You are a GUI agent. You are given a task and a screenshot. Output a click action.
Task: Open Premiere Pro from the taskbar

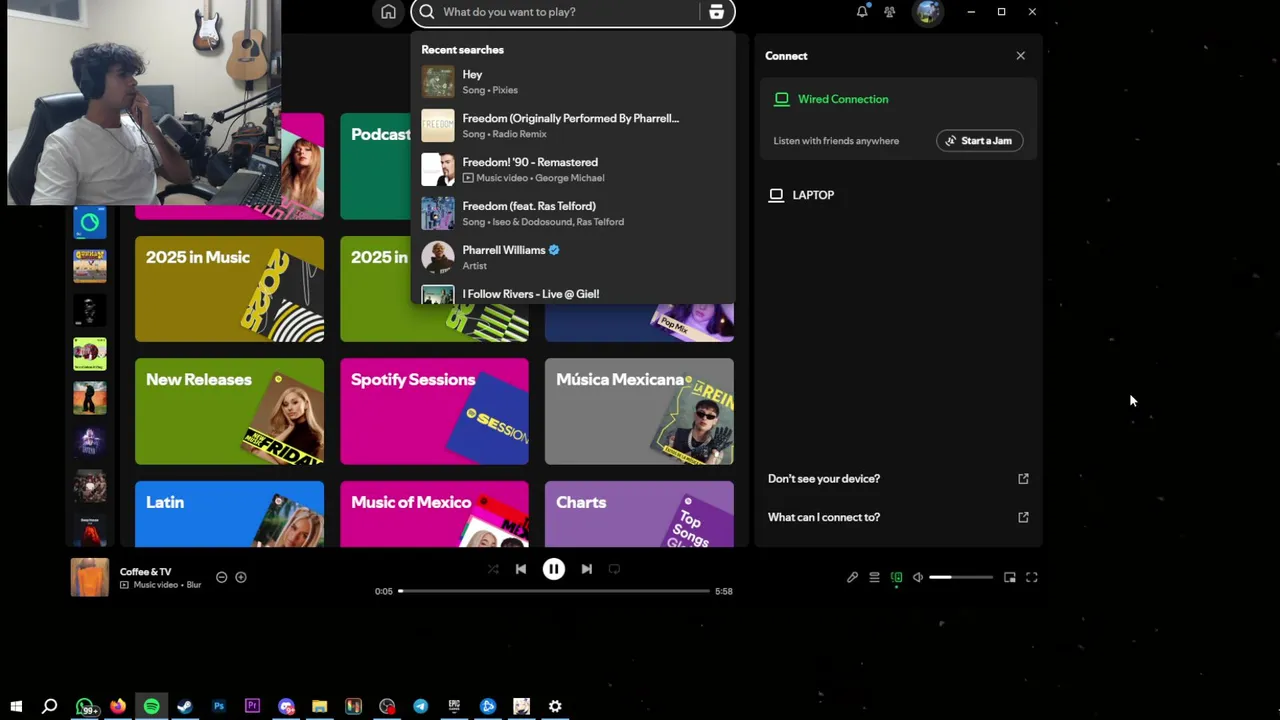(x=252, y=706)
